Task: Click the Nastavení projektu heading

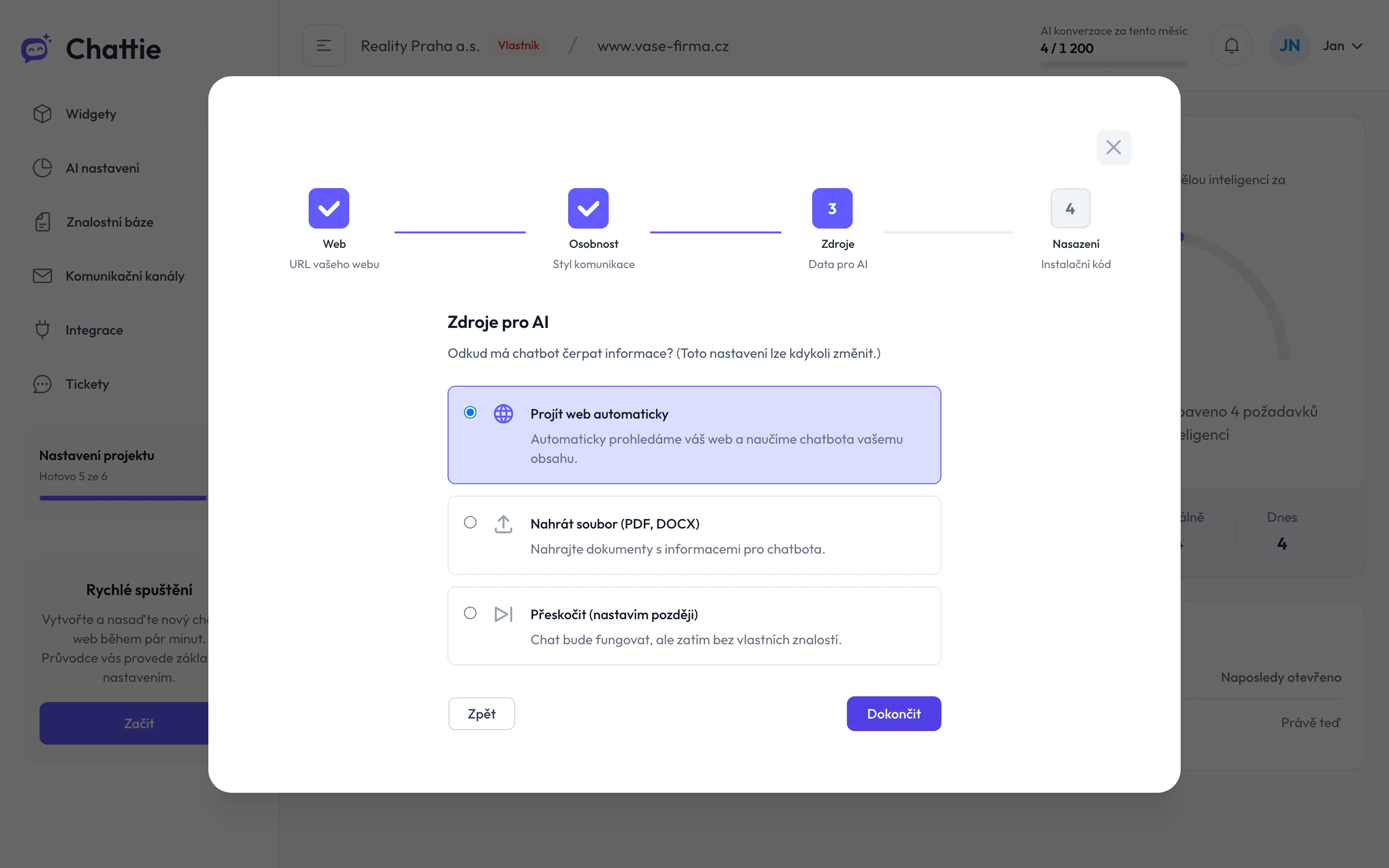Action: (96, 455)
